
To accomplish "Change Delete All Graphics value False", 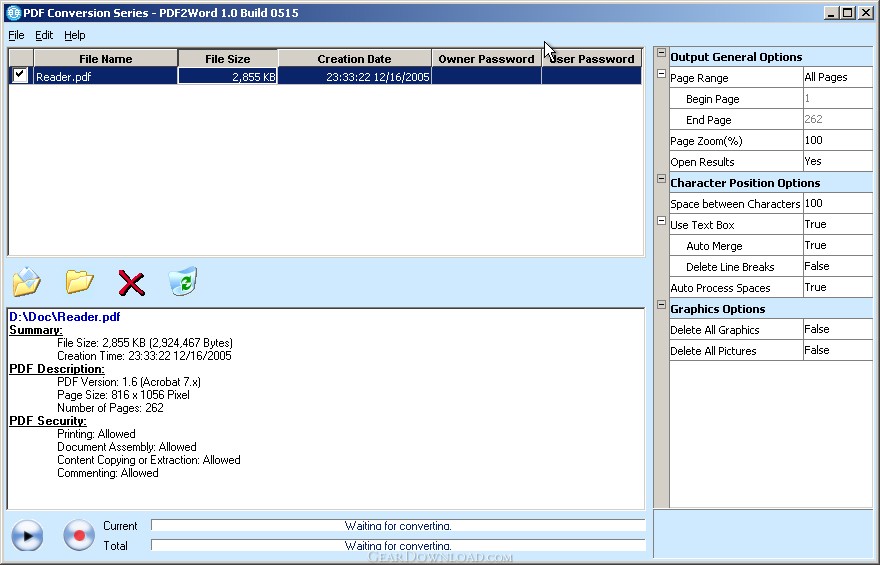I will coord(837,330).
